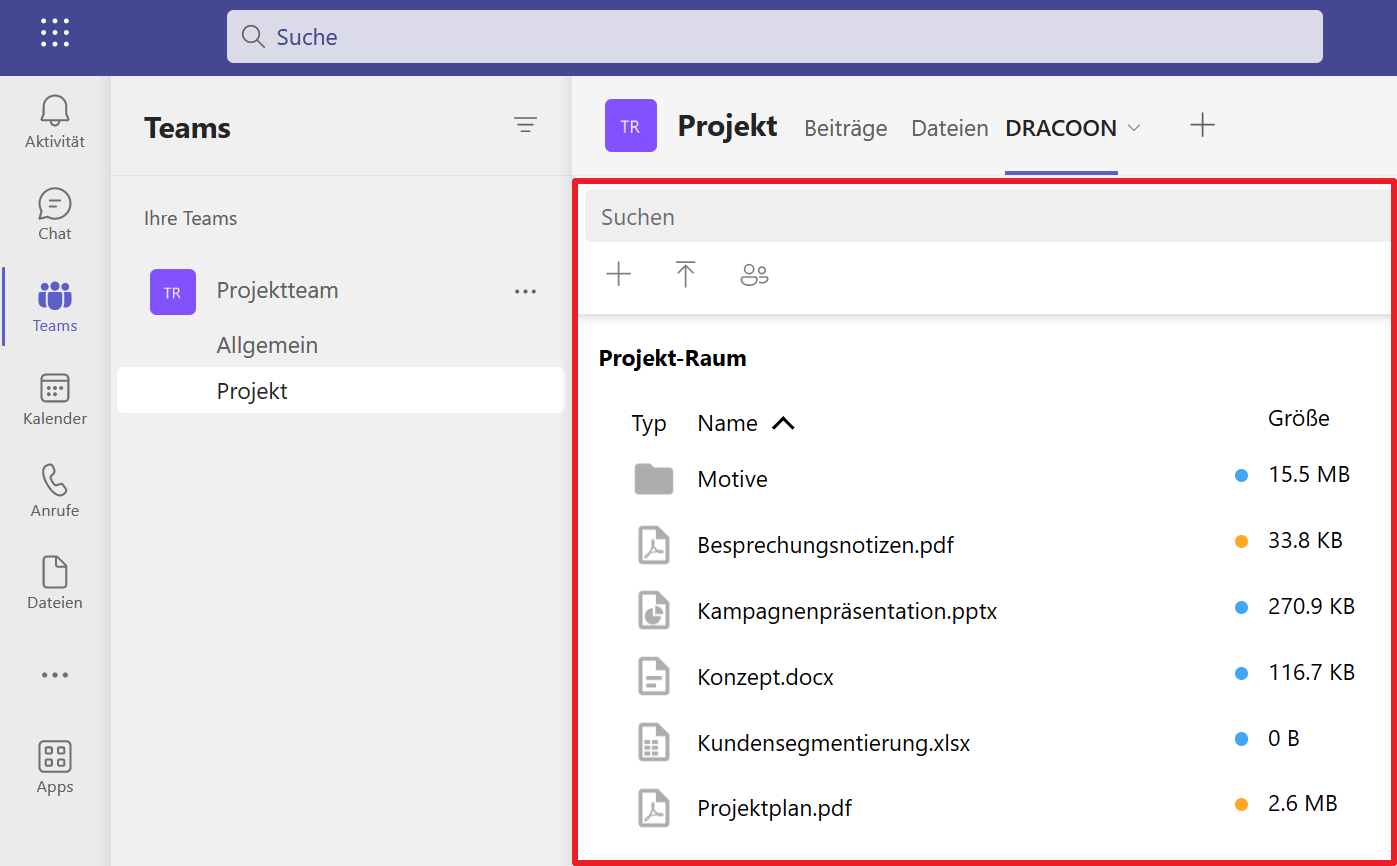Expand more apps ellipsis in sidebar
1397x866 pixels.
(55, 675)
